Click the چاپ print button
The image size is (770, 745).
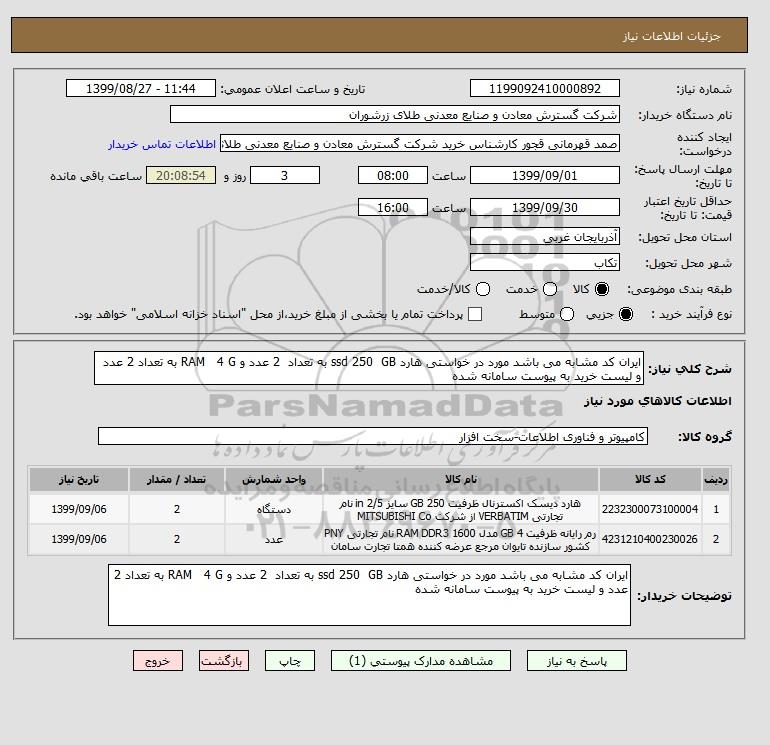click(290, 661)
